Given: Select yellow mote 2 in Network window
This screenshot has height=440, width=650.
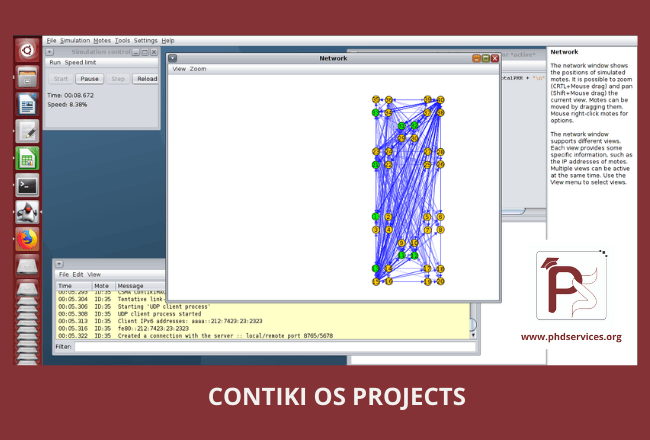Looking at the screenshot, I should point(388,217).
